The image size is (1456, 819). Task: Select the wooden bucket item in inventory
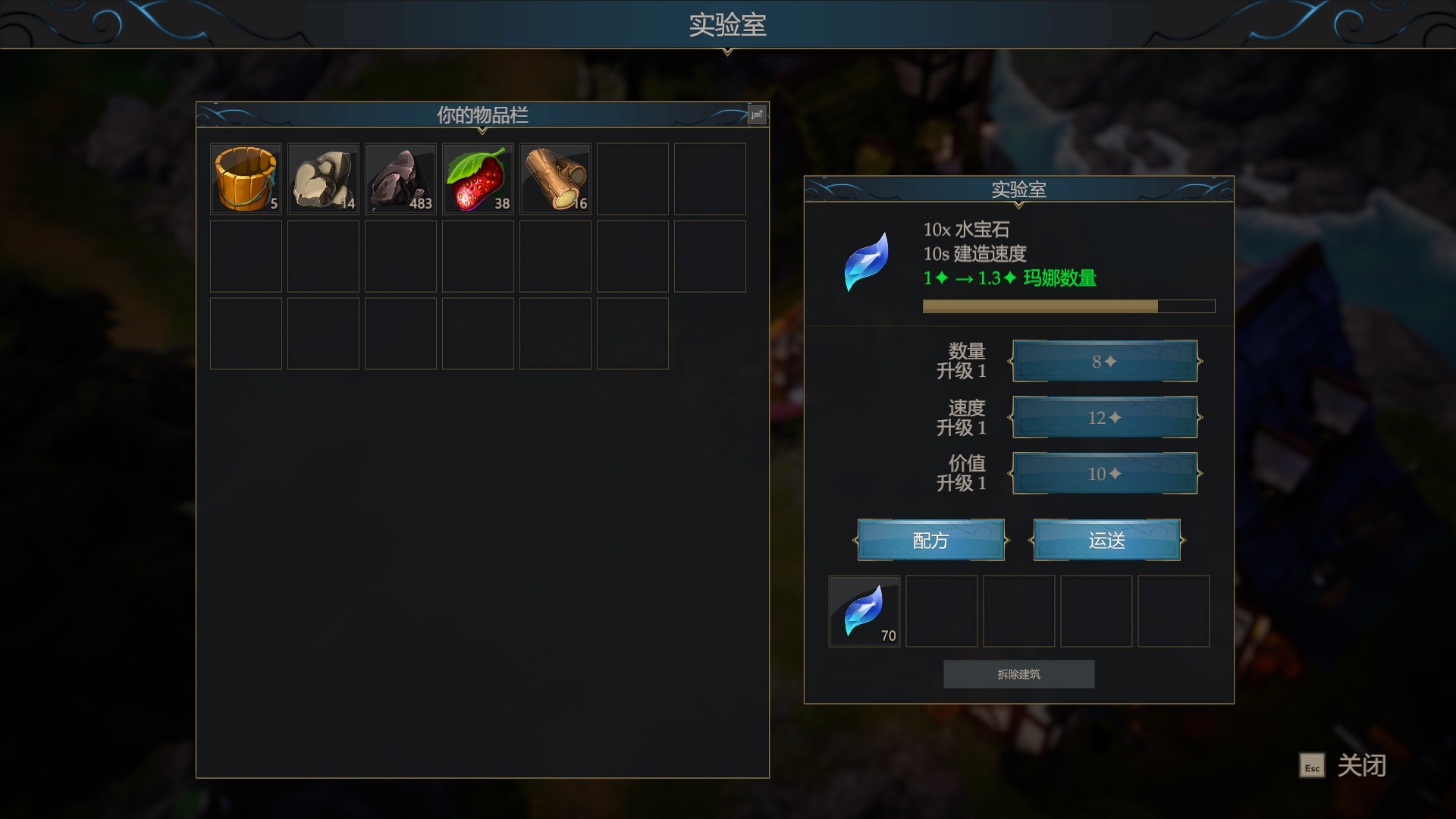(x=246, y=179)
